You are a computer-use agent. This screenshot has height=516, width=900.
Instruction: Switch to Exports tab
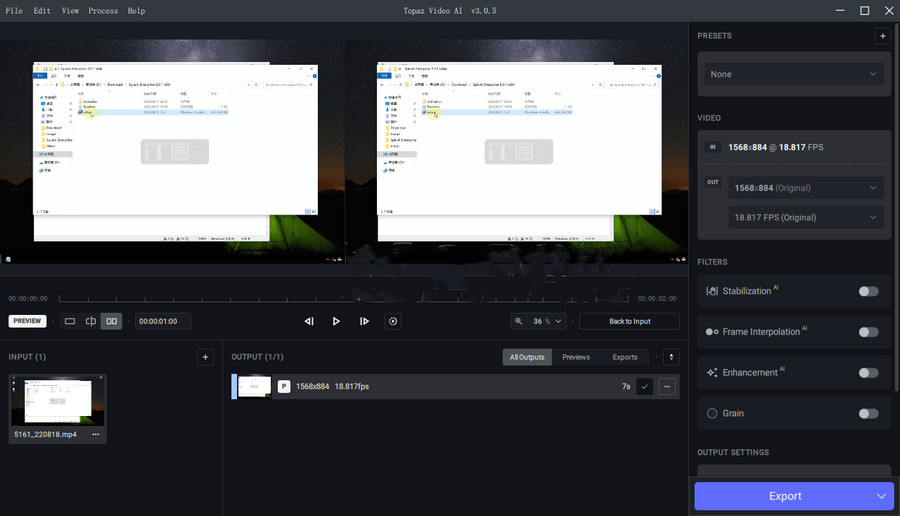point(624,357)
